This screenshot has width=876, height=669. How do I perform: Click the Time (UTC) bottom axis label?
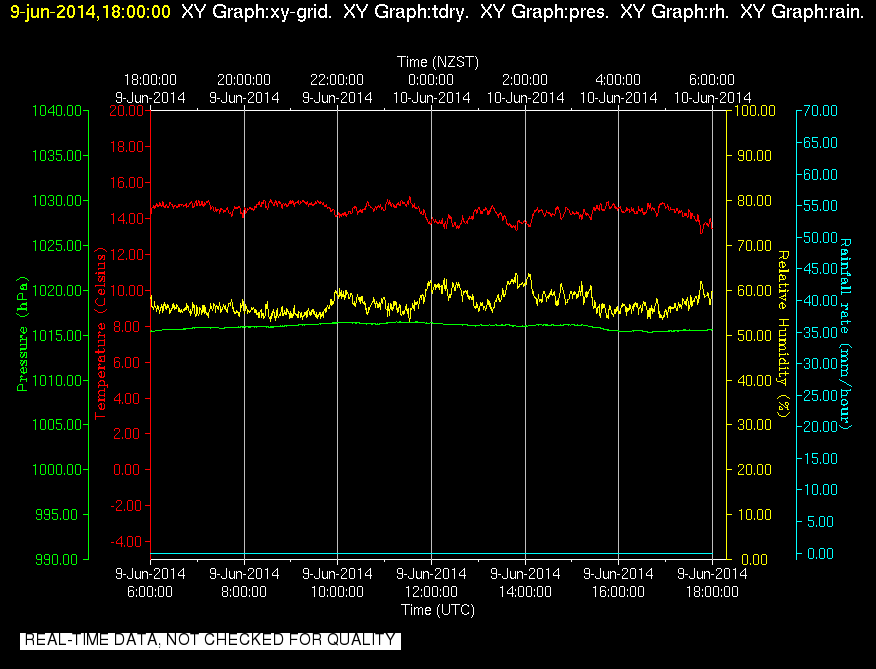pos(438,610)
